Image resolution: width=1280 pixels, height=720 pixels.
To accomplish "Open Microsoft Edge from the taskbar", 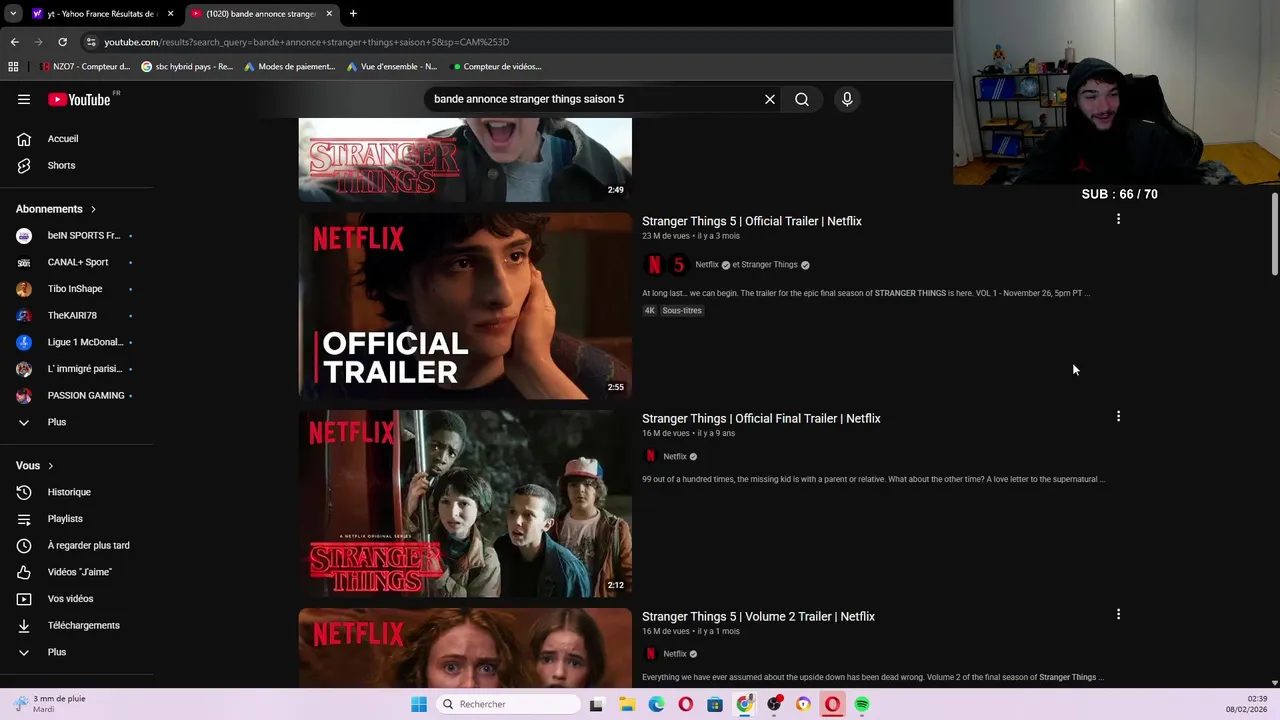I will tap(656, 704).
